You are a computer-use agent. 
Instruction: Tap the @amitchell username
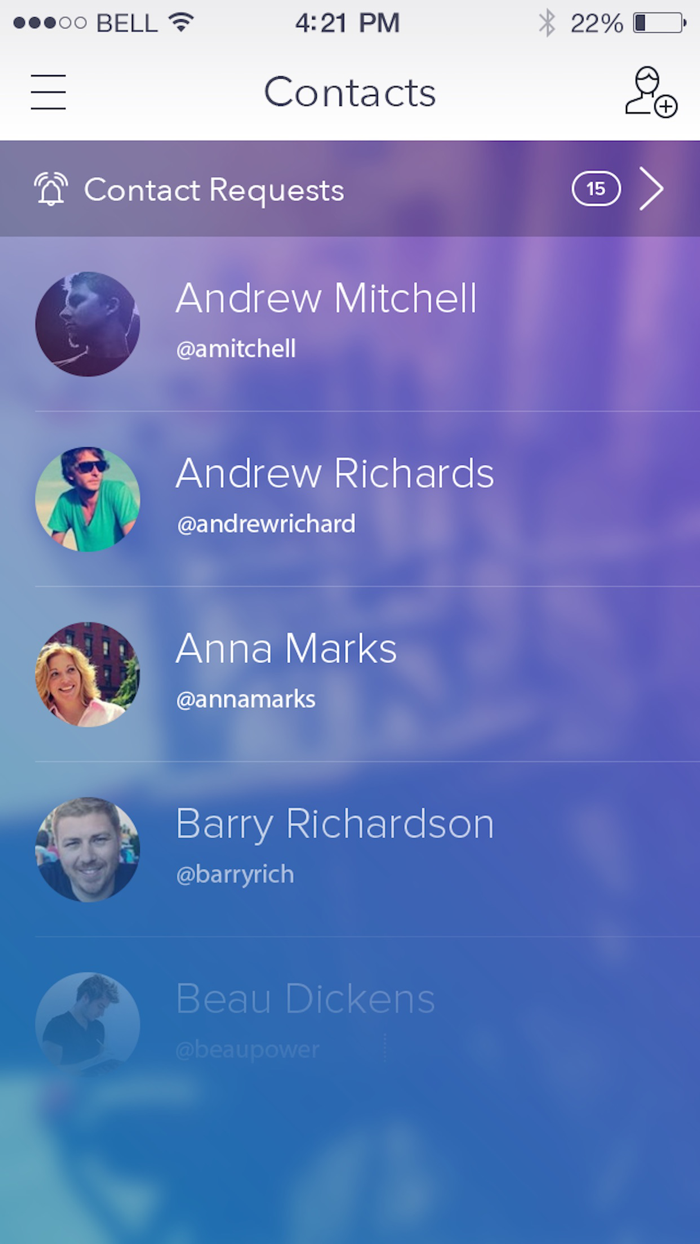[x=236, y=349]
